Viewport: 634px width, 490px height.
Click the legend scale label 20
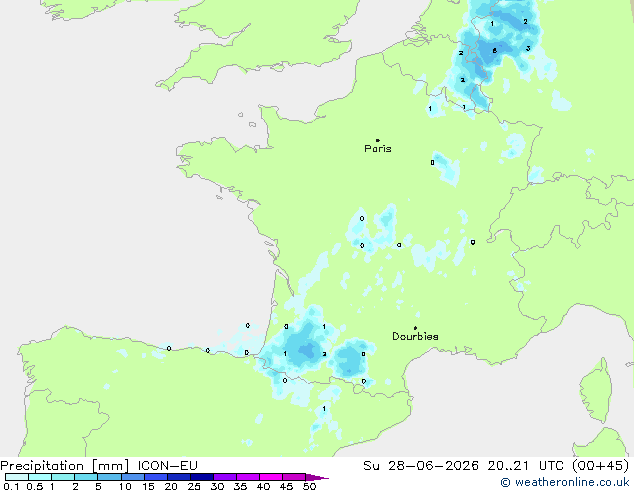171,486
